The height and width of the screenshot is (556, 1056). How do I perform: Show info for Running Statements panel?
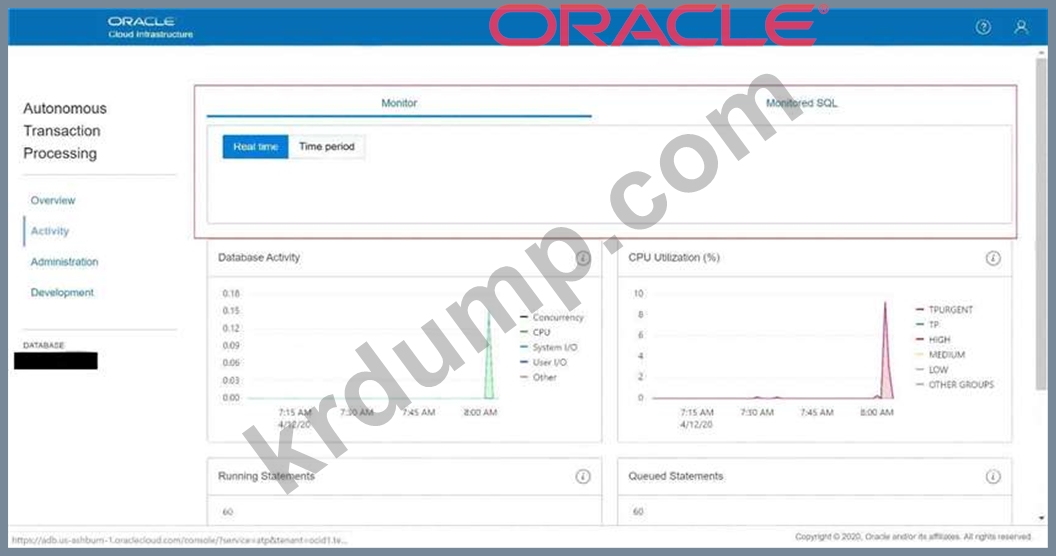[x=583, y=477]
